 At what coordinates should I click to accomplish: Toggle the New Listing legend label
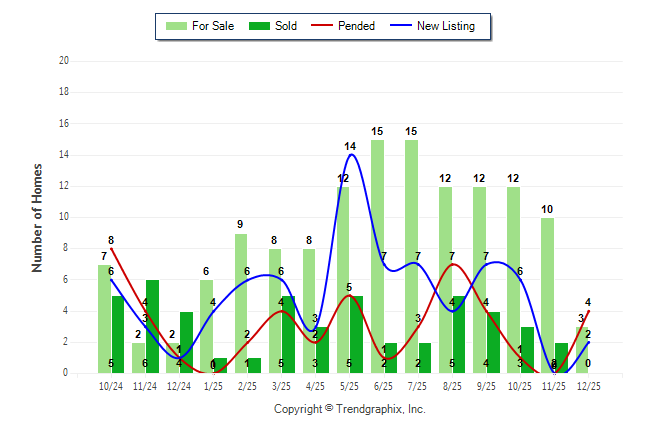tap(446, 26)
